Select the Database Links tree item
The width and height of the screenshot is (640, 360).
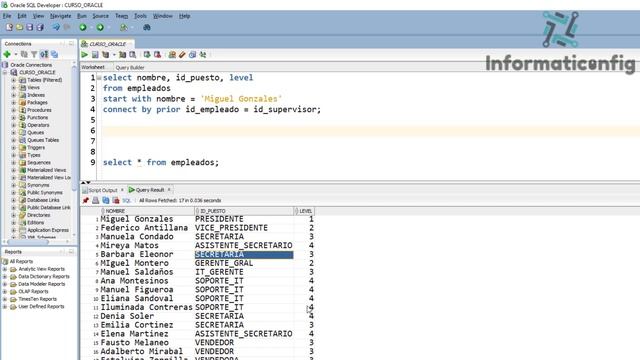point(43,200)
